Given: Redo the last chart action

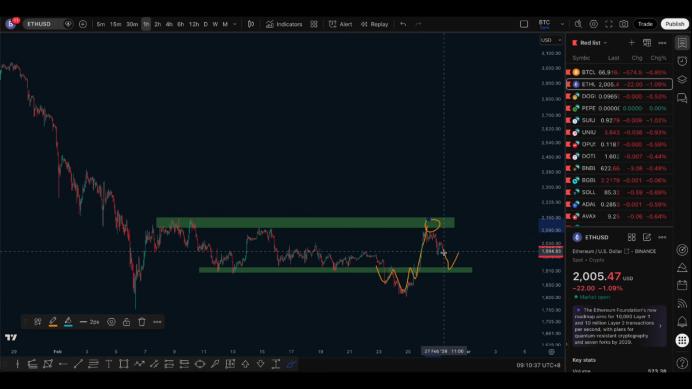Looking at the screenshot, I should click(x=418, y=24).
